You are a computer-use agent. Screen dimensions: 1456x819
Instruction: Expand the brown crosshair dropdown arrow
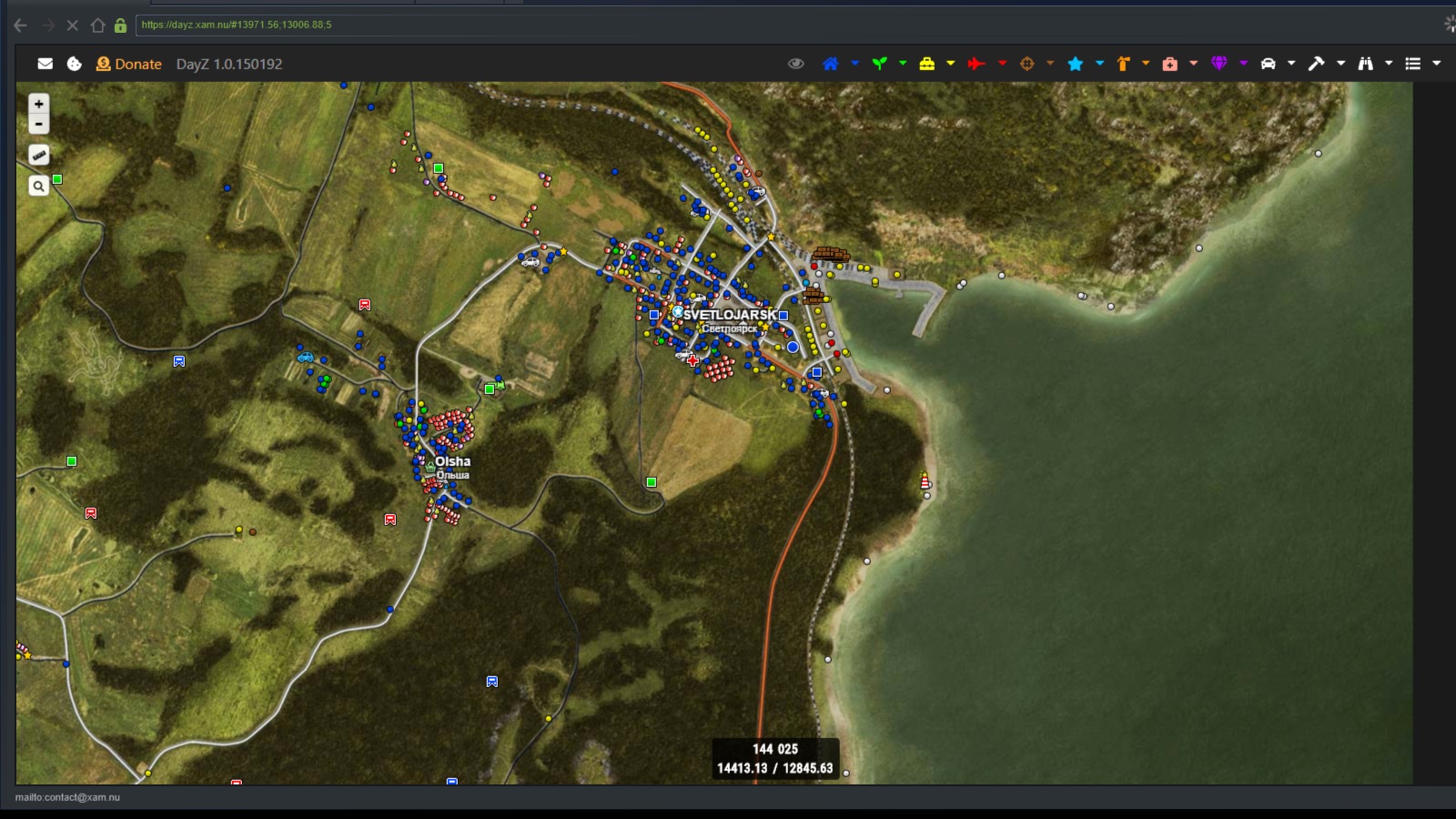[1050, 64]
